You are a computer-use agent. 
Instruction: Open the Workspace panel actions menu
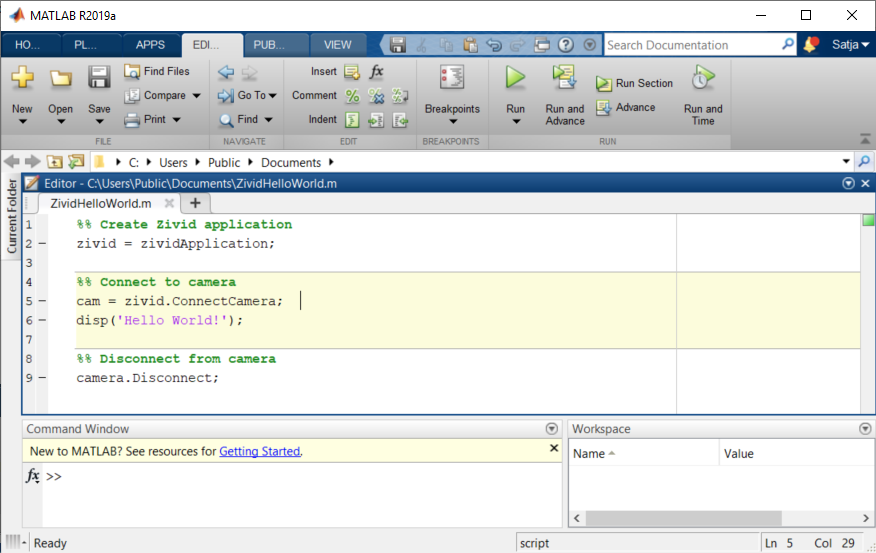865,428
